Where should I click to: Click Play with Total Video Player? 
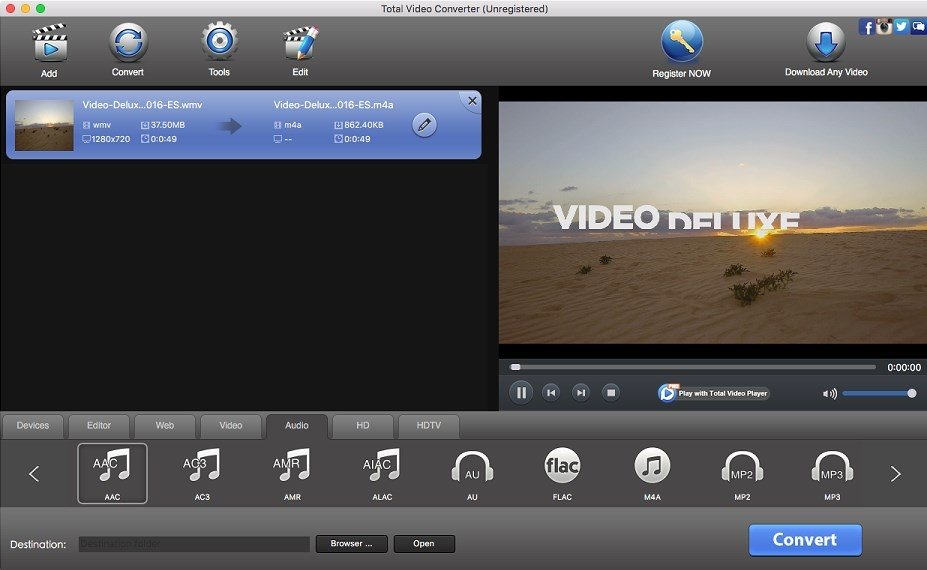click(714, 393)
